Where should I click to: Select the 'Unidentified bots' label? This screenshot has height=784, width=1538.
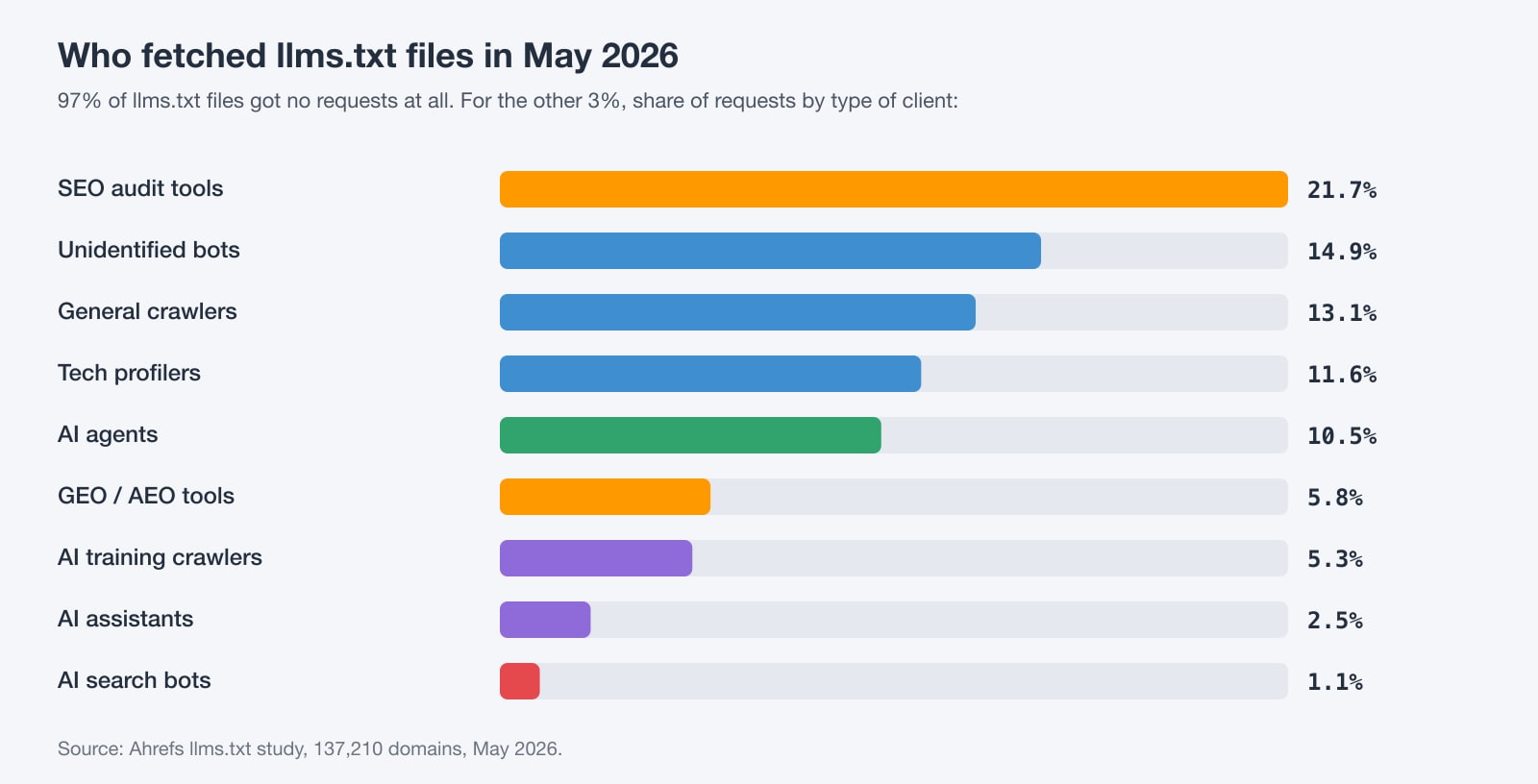click(149, 250)
